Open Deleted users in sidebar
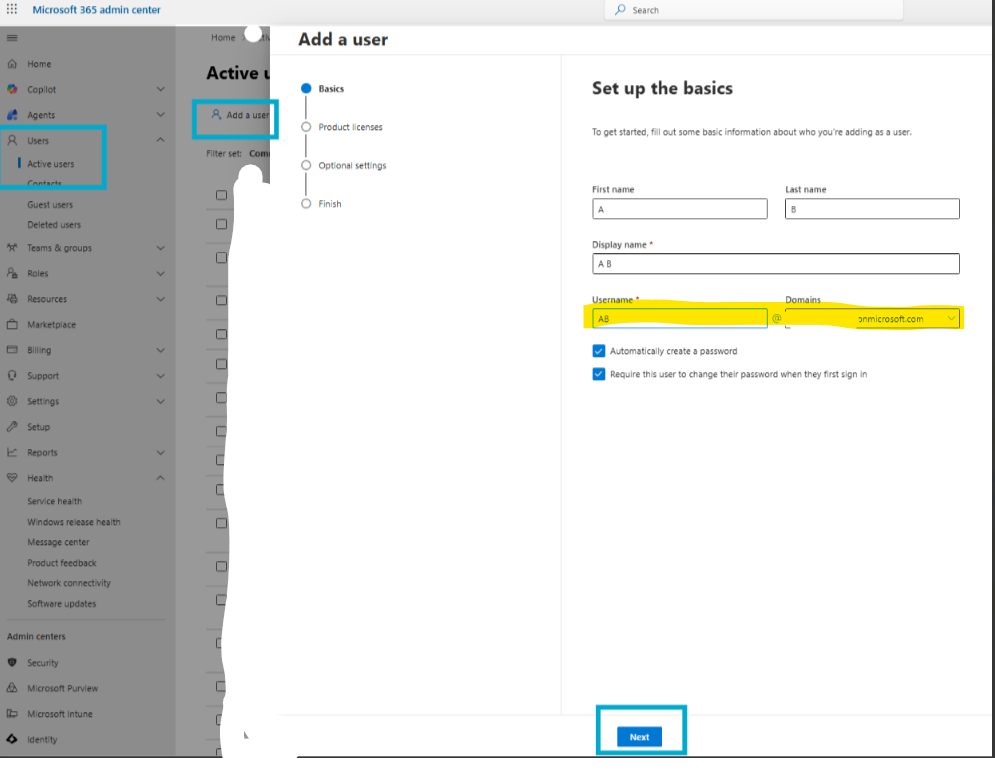 (x=54, y=225)
